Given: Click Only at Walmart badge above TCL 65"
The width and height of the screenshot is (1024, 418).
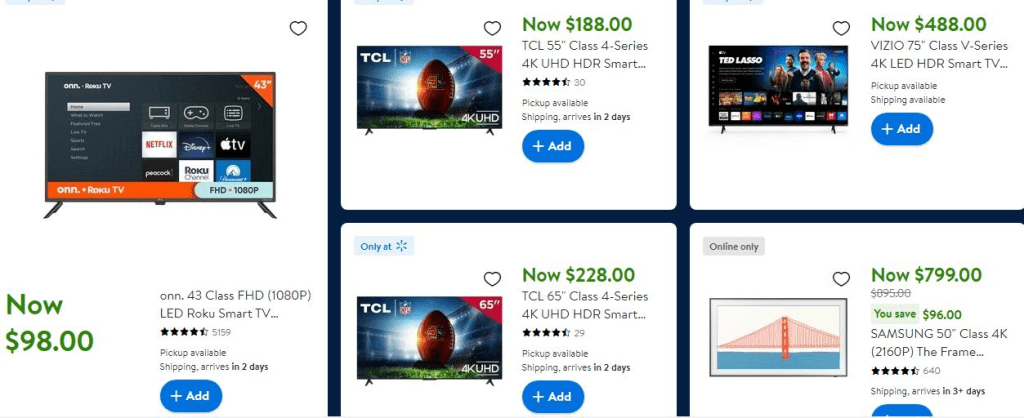Looking at the screenshot, I should 384,246.
